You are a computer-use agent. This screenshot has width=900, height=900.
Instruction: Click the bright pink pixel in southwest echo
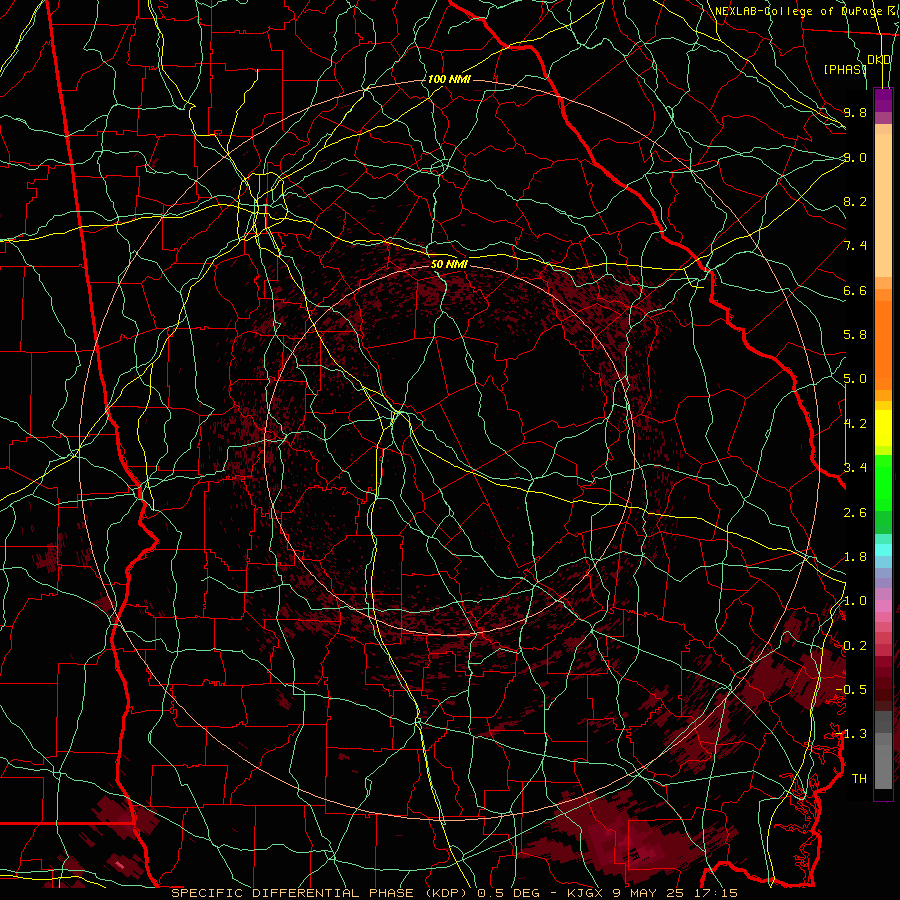[119, 864]
